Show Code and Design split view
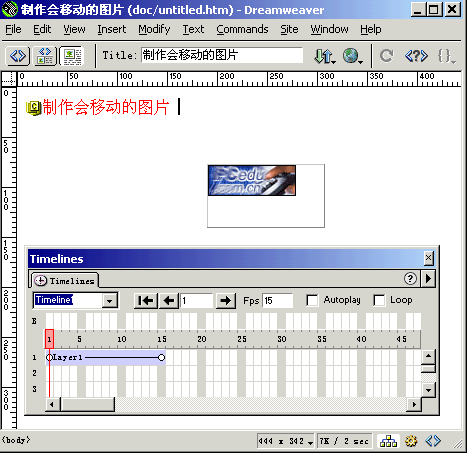This screenshot has width=467, height=453. coord(45,56)
